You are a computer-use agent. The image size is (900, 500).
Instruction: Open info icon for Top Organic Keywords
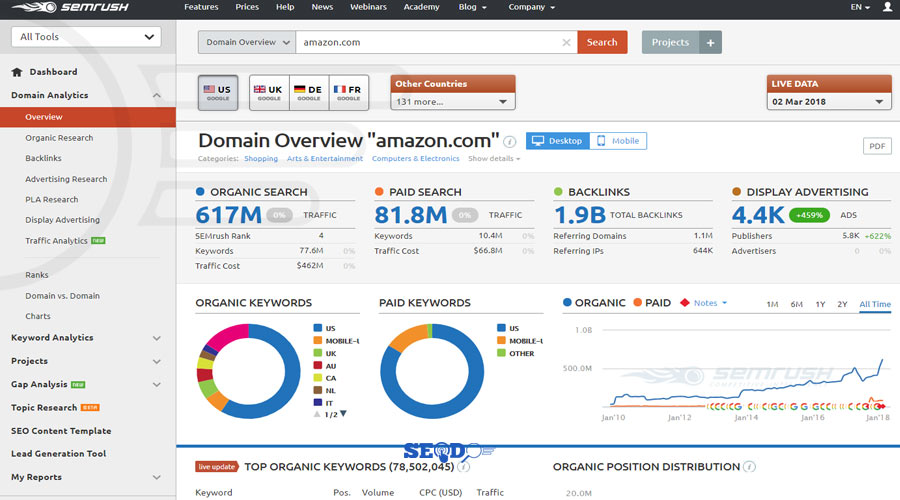[465, 467]
